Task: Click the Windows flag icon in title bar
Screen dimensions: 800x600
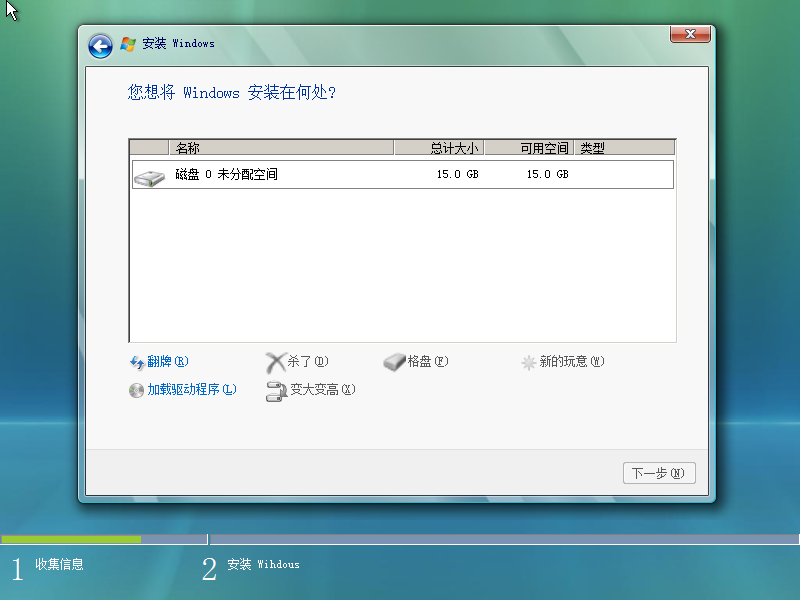Action: (128, 44)
